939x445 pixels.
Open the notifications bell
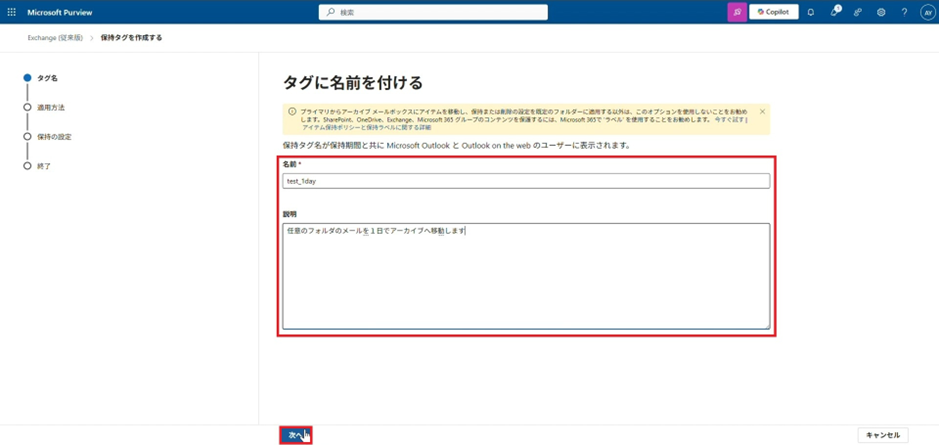pyautogui.click(x=811, y=12)
